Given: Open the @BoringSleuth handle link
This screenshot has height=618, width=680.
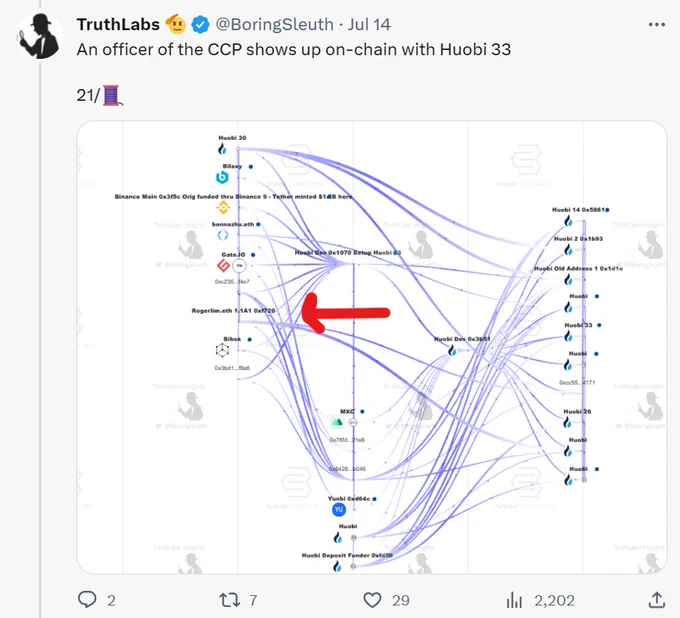Looking at the screenshot, I should point(275,24).
